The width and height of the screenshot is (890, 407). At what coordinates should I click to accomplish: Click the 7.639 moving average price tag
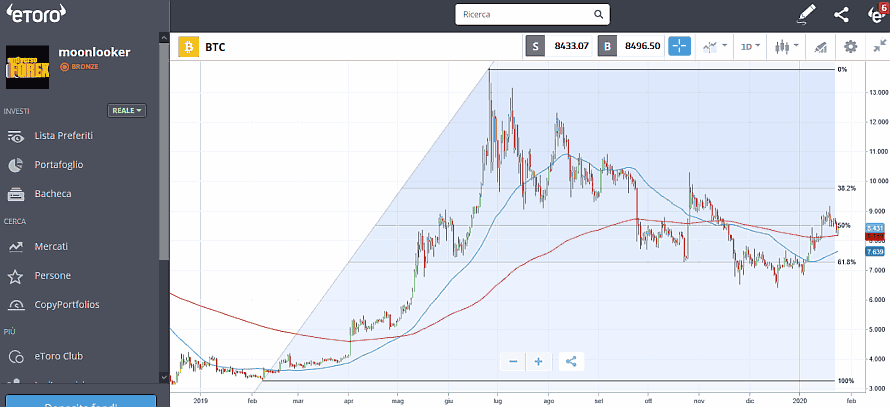click(875, 251)
